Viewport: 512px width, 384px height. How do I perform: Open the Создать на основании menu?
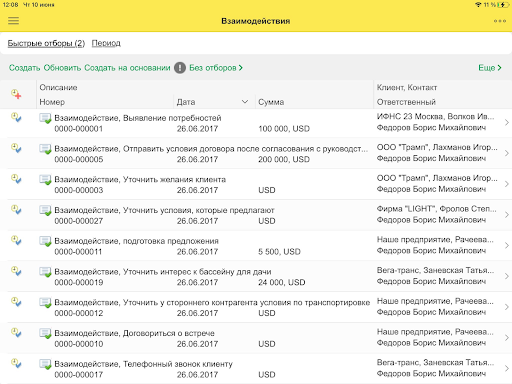127,68
